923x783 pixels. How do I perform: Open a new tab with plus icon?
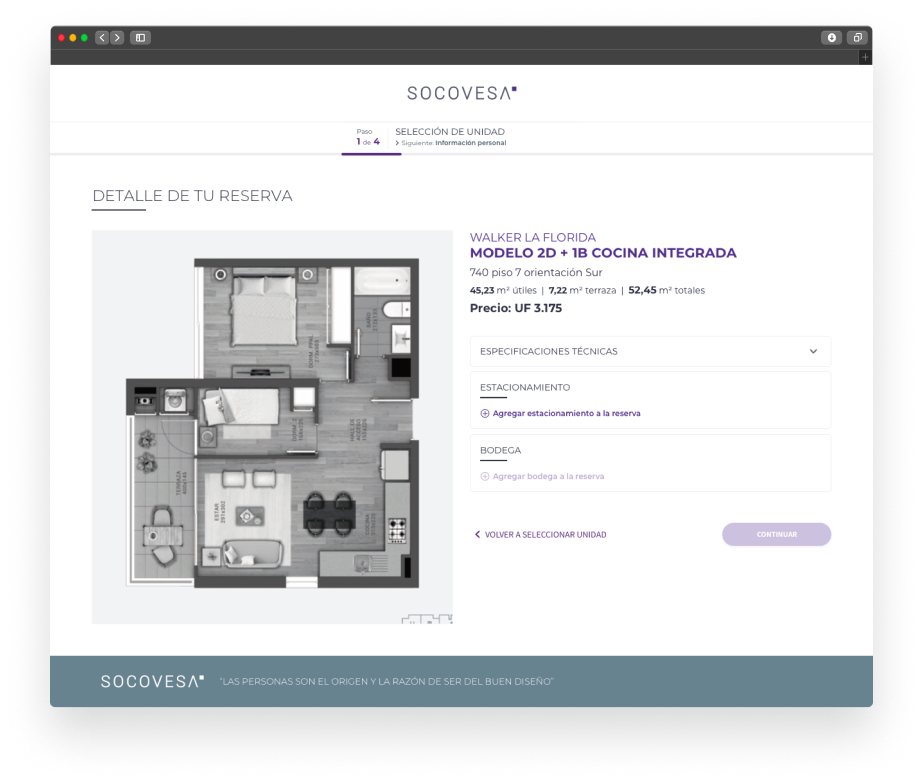(865, 57)
